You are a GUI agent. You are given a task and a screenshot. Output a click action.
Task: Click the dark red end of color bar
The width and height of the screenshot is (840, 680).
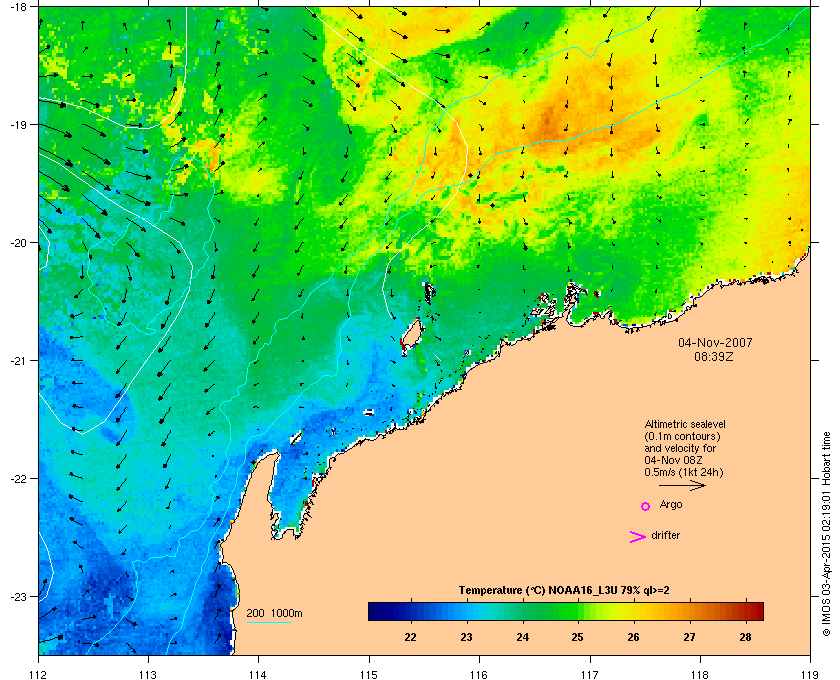click(x=756, y=611)
